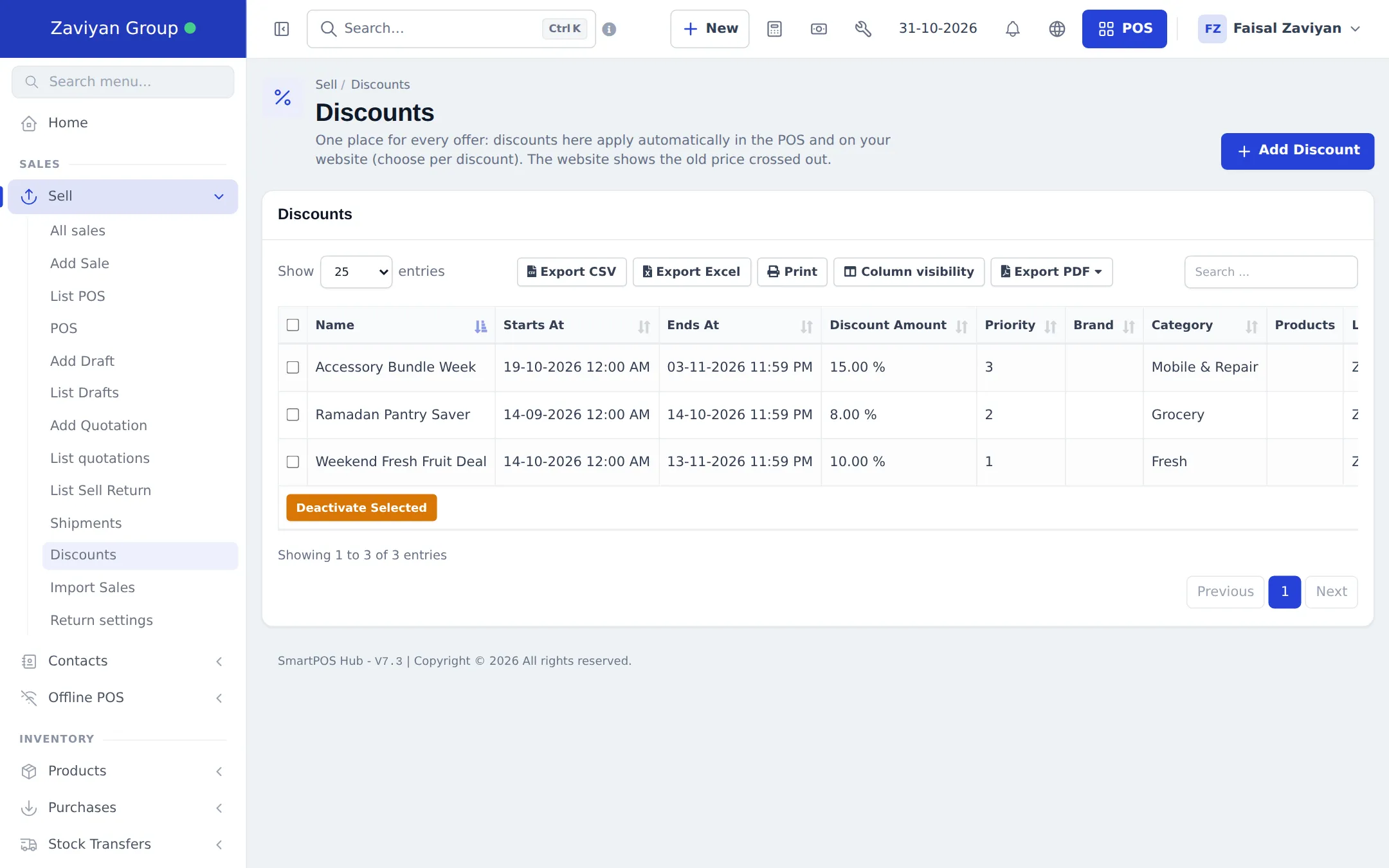Click Deactivate Selected button

click(361, 508)
